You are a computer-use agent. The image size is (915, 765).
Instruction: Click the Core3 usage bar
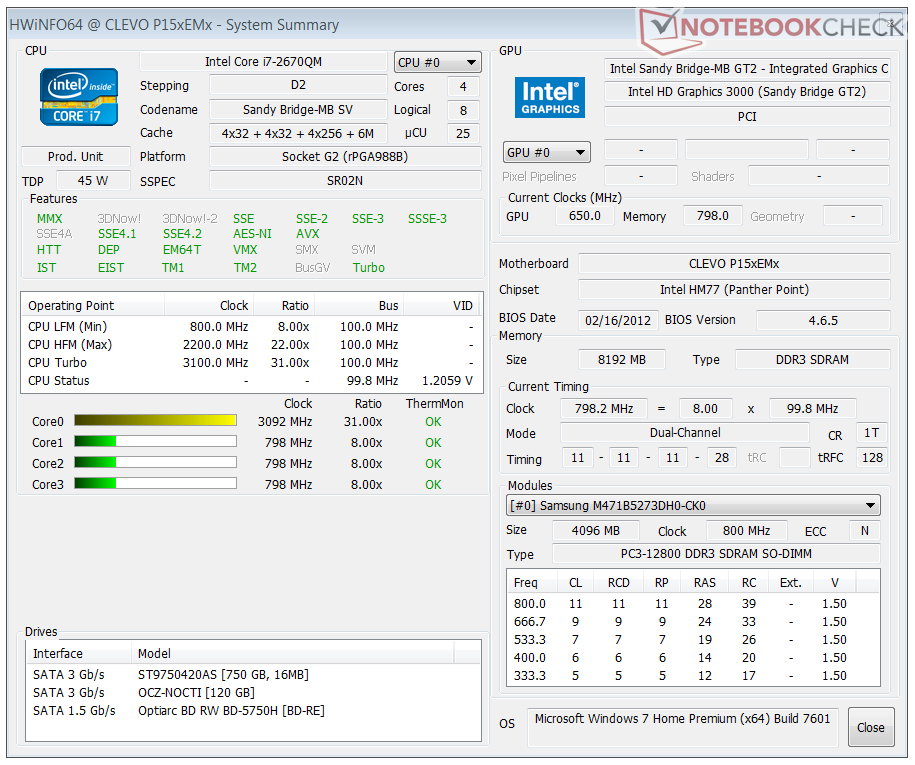click(155, 484)
